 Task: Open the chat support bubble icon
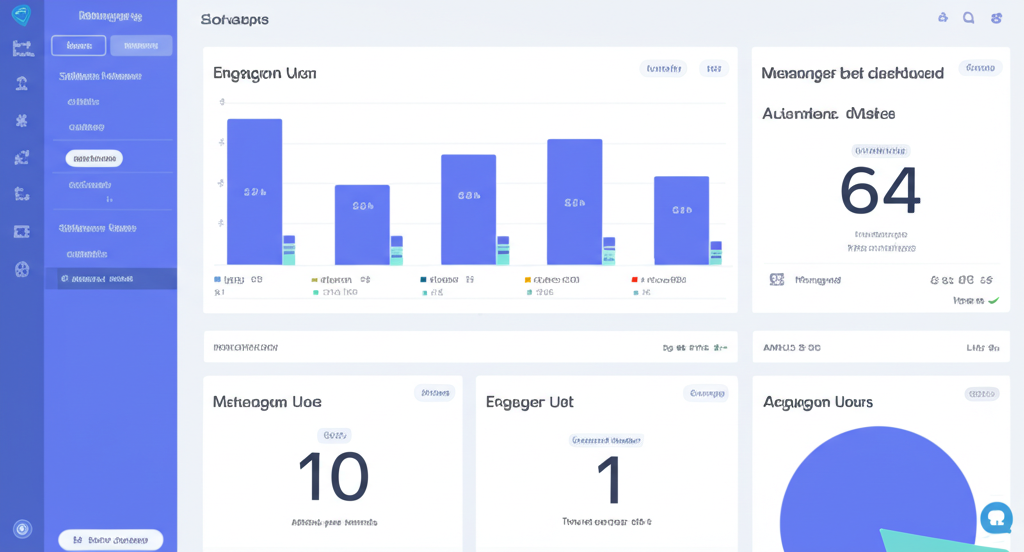tap(996, 517)
